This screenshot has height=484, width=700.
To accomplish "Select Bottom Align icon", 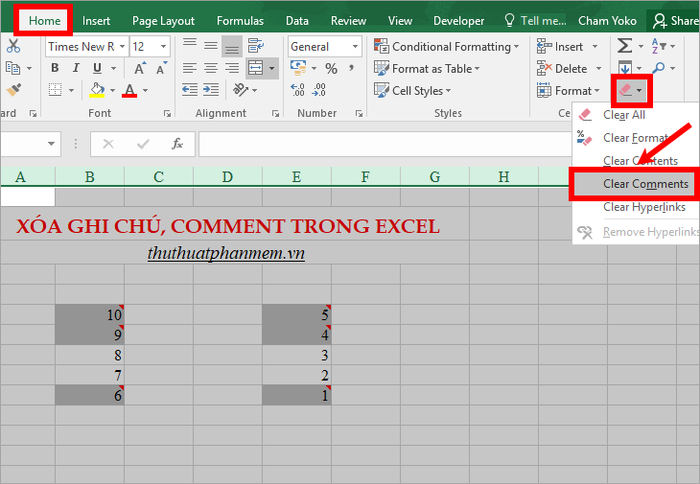I will pyautogui.click(x=232, y=46).
